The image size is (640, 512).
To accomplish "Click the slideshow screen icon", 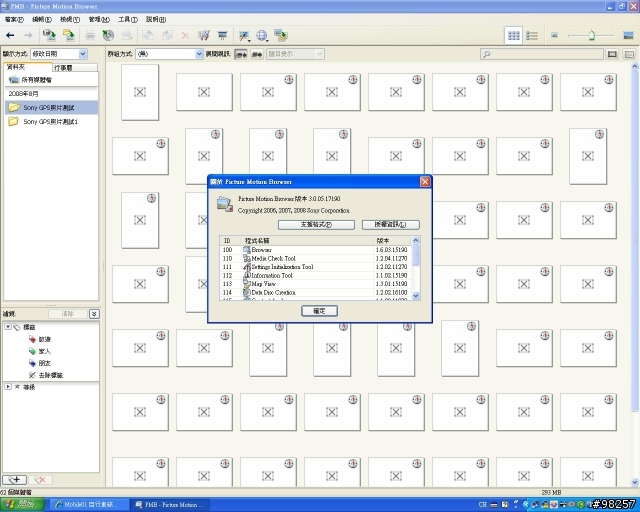I will point(222,36).
